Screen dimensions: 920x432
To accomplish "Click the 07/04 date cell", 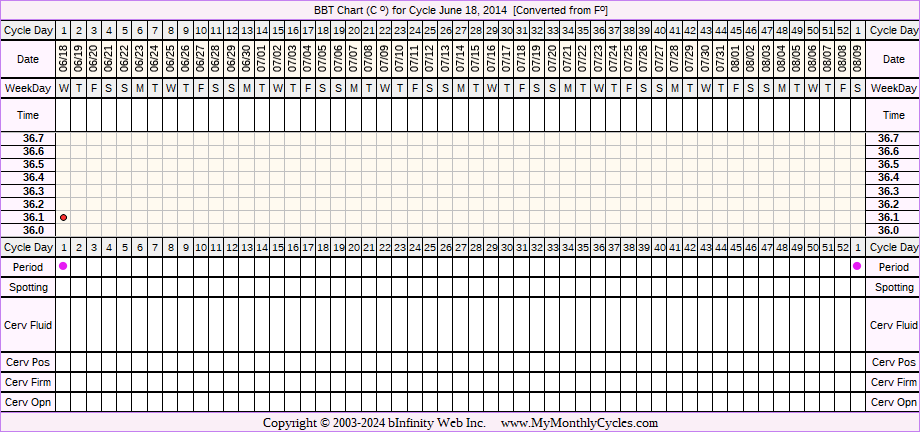I will [308, 59].
